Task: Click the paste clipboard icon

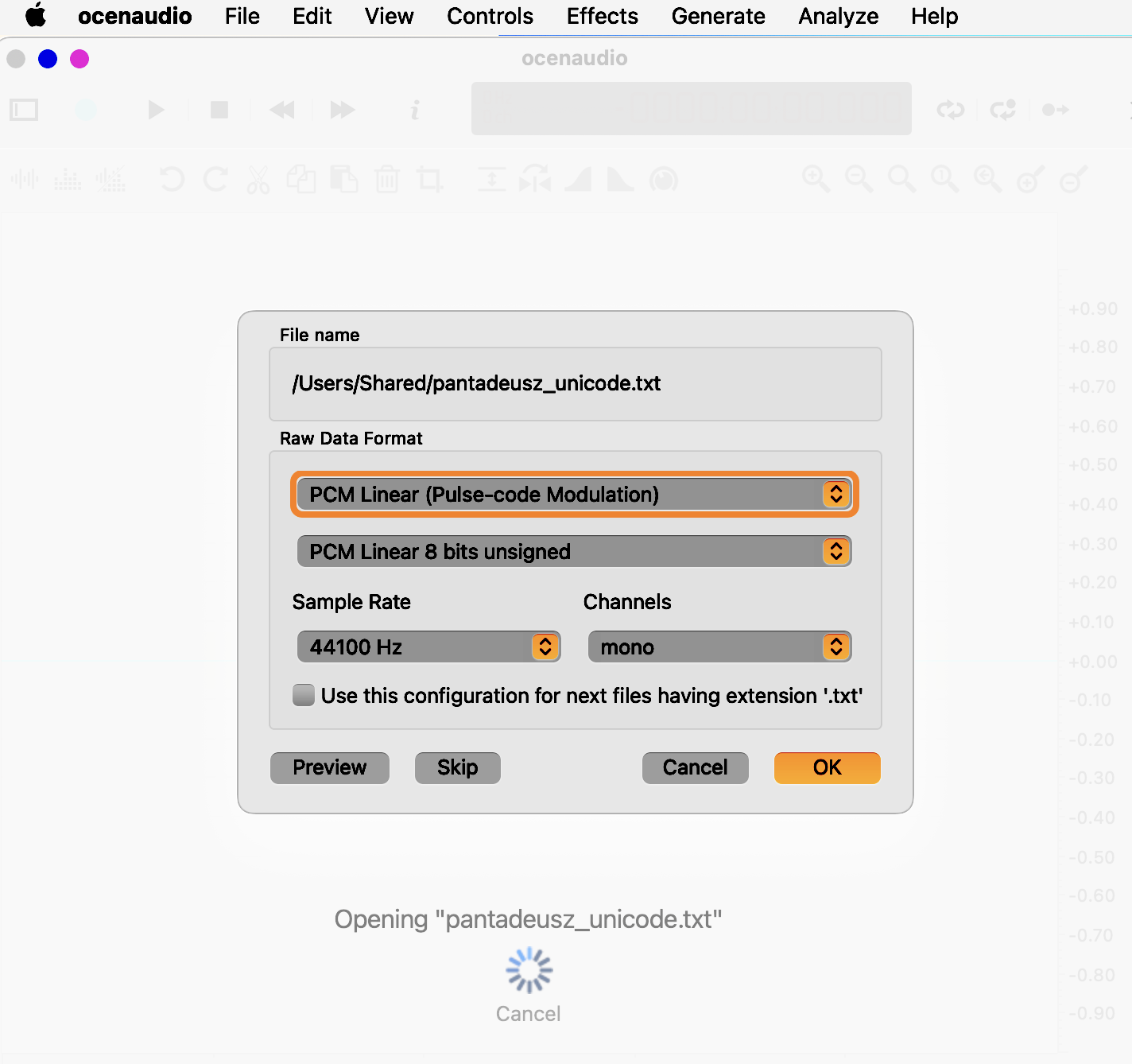Action: 343,180
